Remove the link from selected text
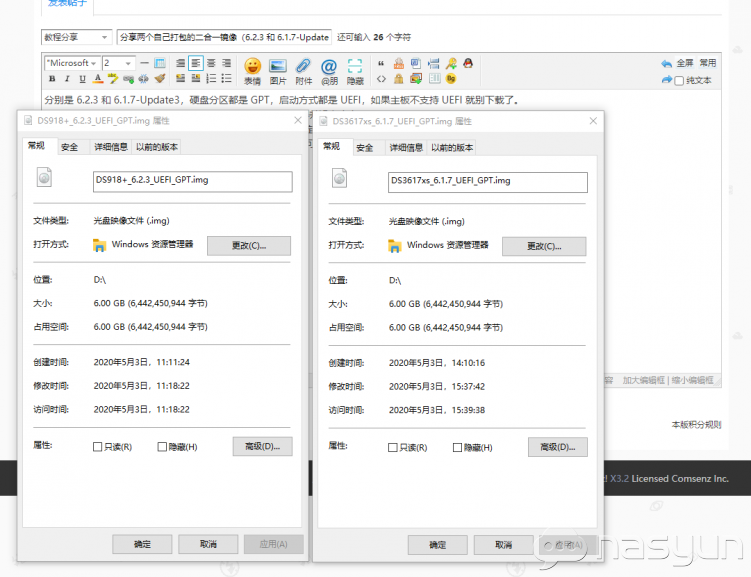751x577 pixels. (143, 79)
